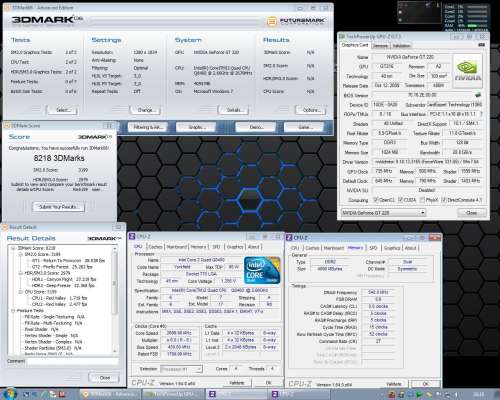Screen dimensions: 500x400
Task: Click the Options... button under Results
Action: click(310, 110)
